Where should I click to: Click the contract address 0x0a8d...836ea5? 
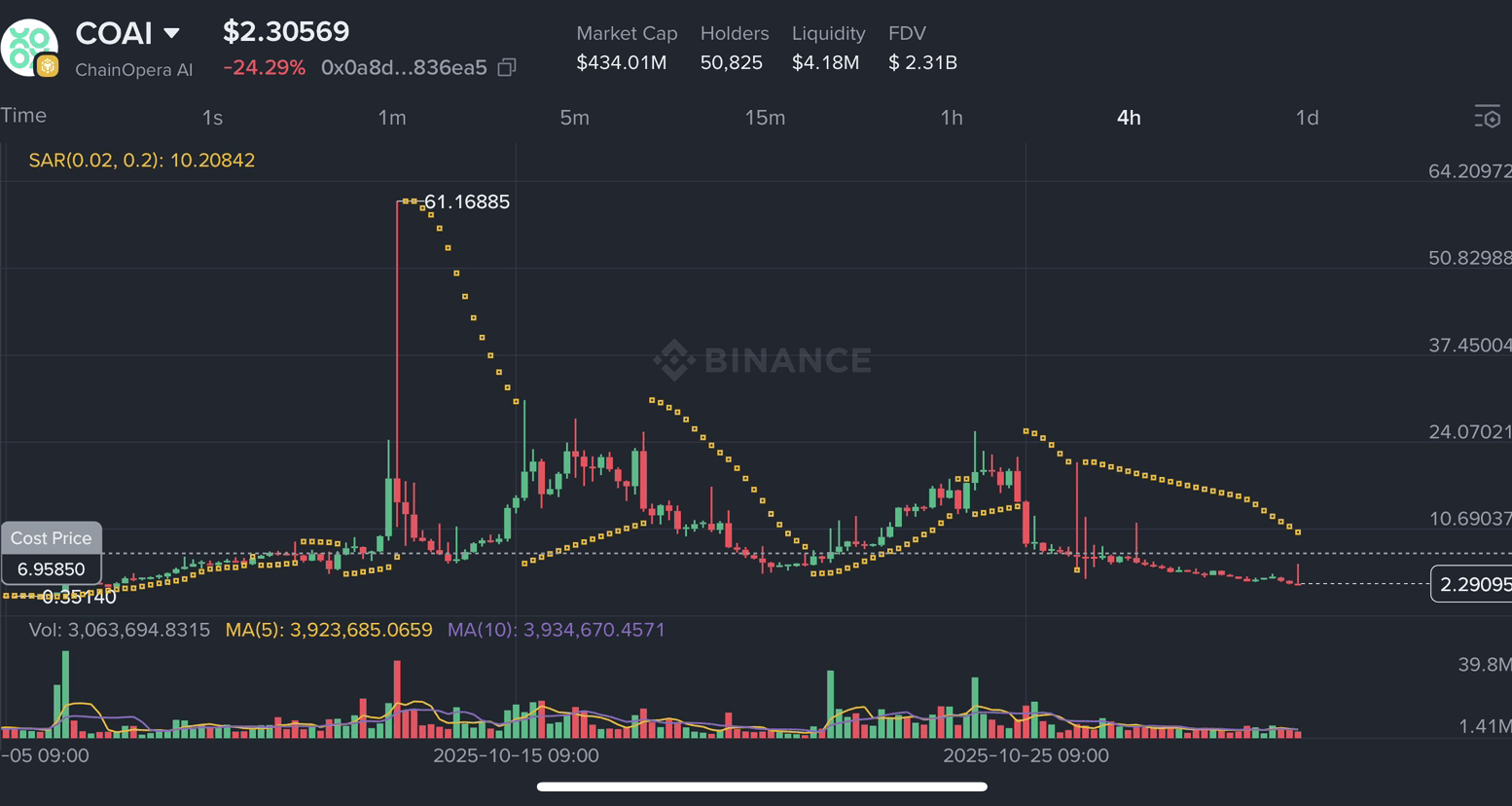(404, 67)
